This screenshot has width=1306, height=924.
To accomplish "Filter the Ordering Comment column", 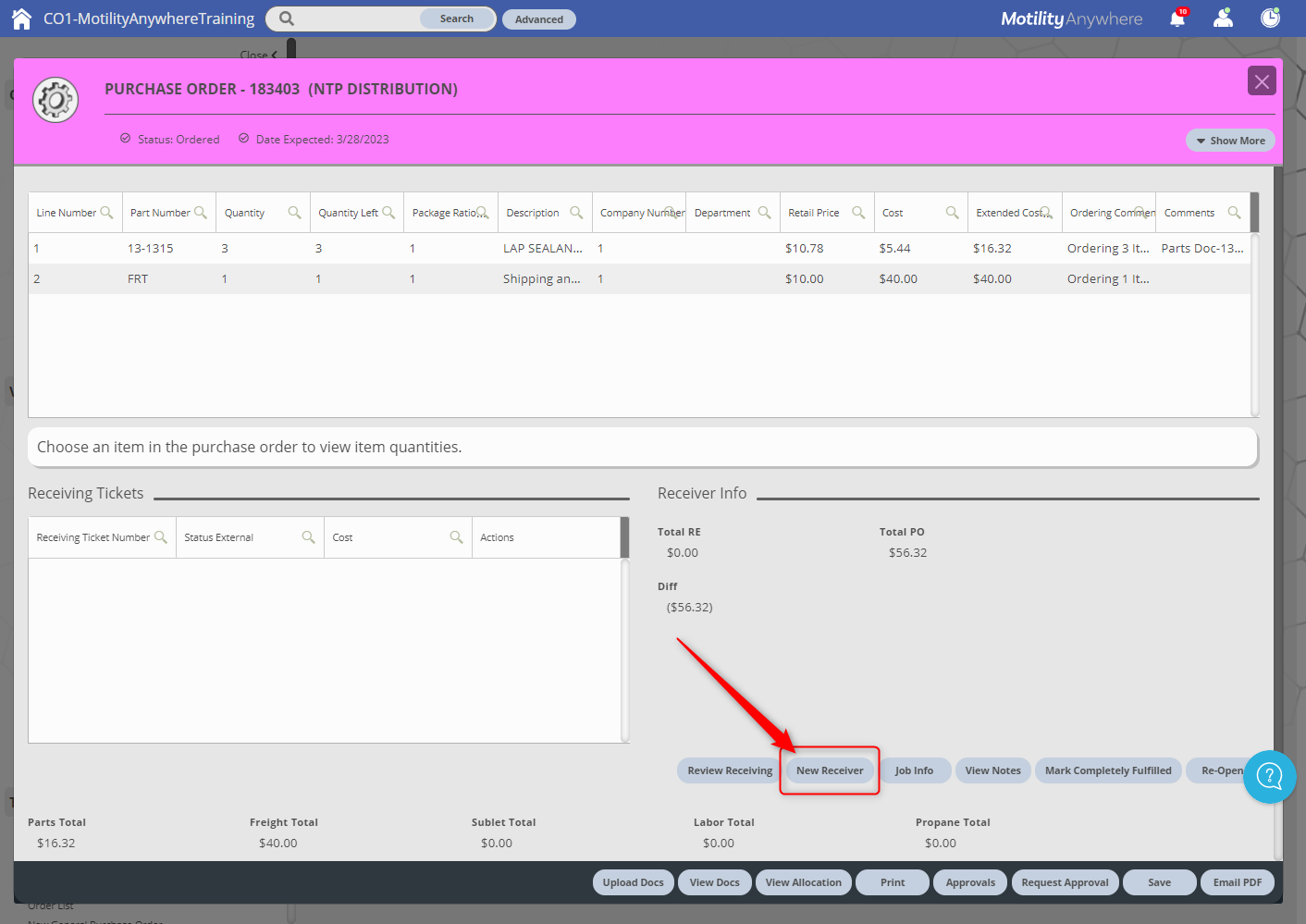I will click(x=1140, y=213).
